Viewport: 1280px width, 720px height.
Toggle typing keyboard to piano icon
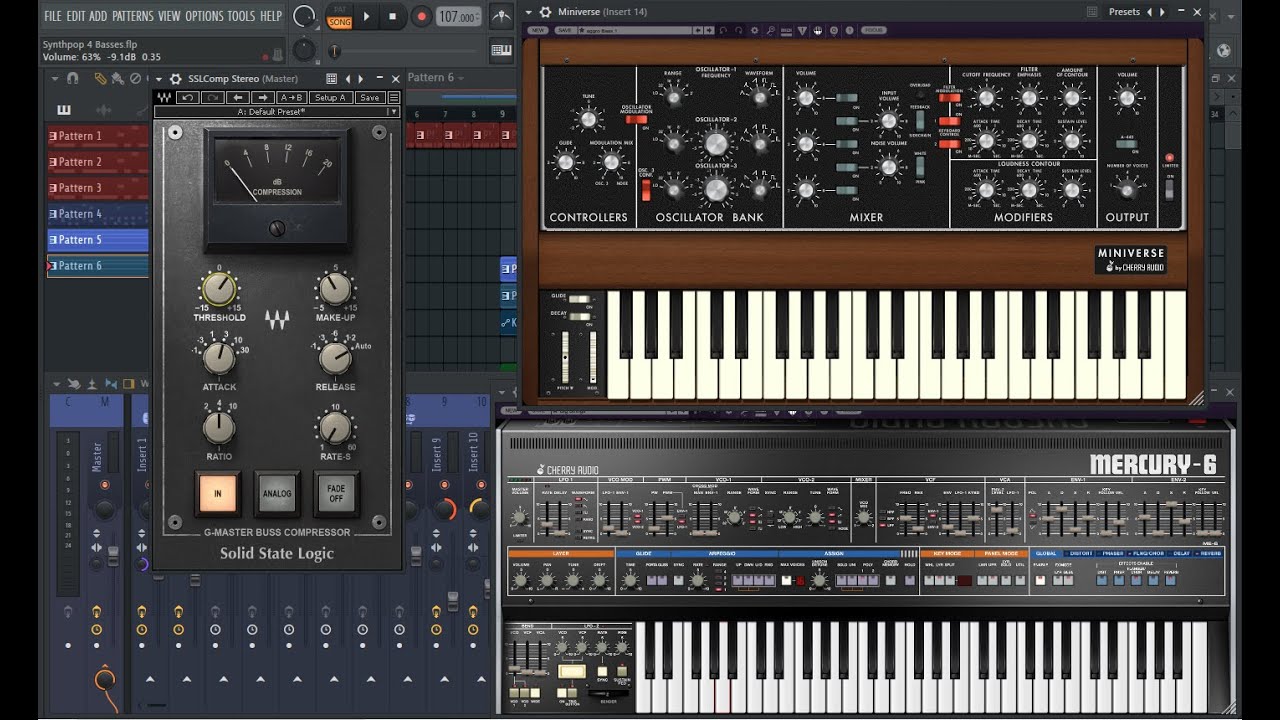coord(501,51)
